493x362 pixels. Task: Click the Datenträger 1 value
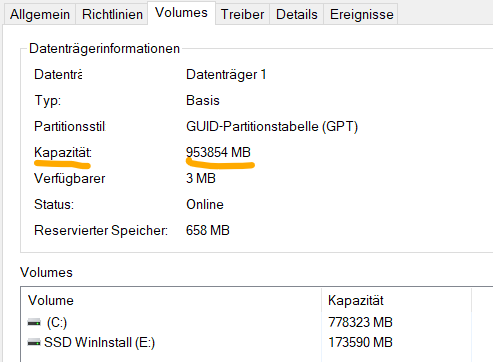(x=226, y=74)
